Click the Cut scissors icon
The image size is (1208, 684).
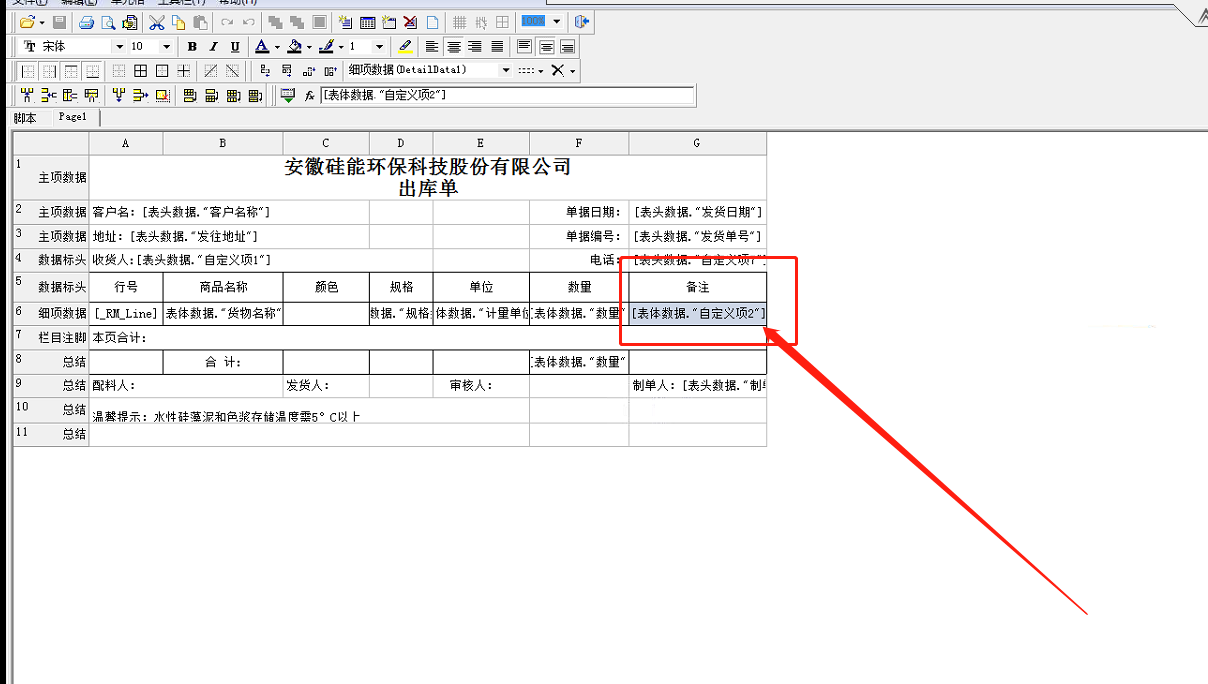point(157,22)
